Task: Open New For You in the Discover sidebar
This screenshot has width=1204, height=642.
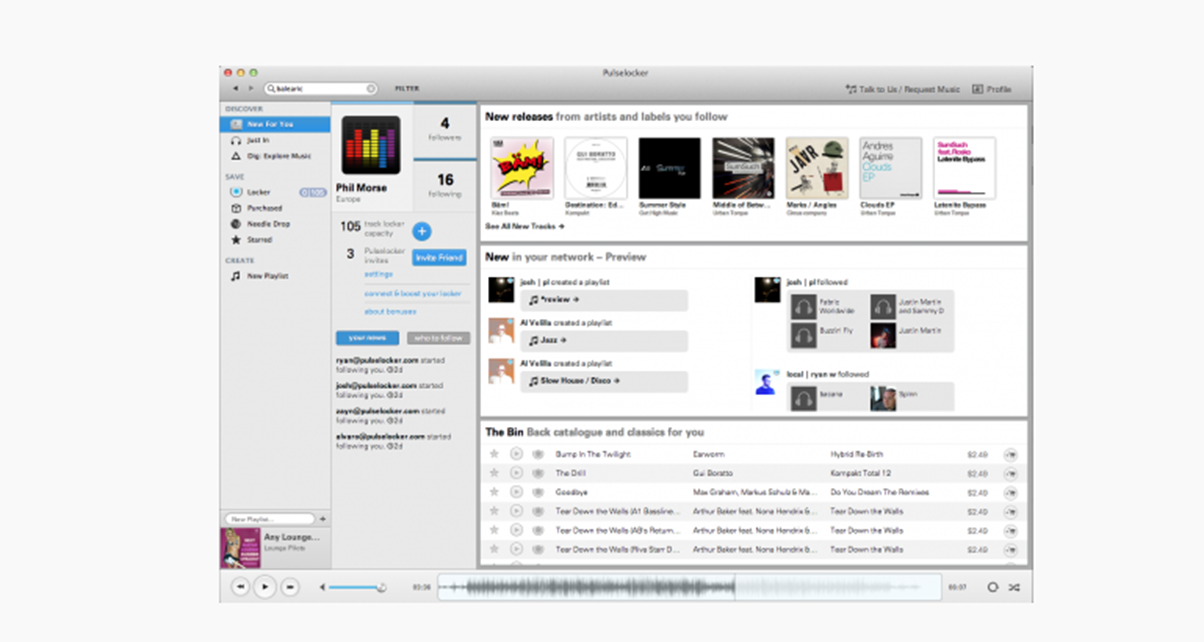Action: click(x=275, y=124)
